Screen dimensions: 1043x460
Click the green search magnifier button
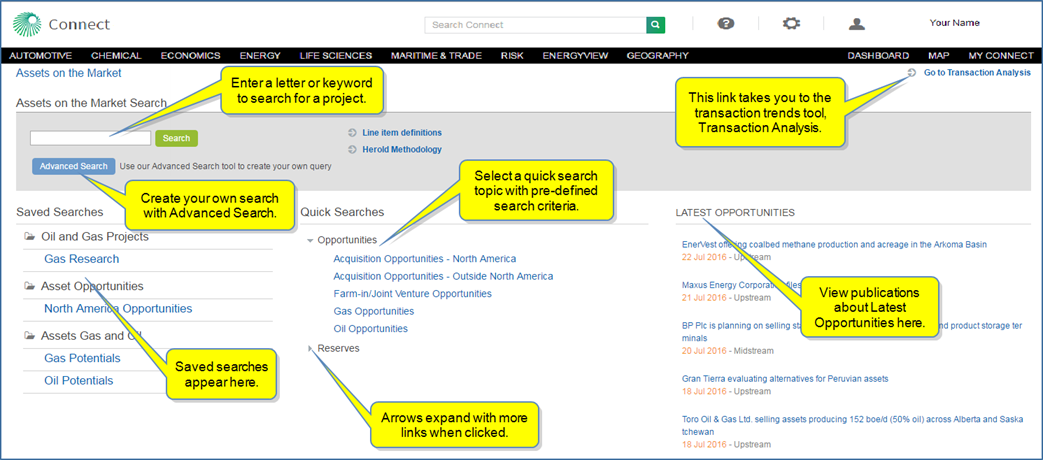coord(655,25)
